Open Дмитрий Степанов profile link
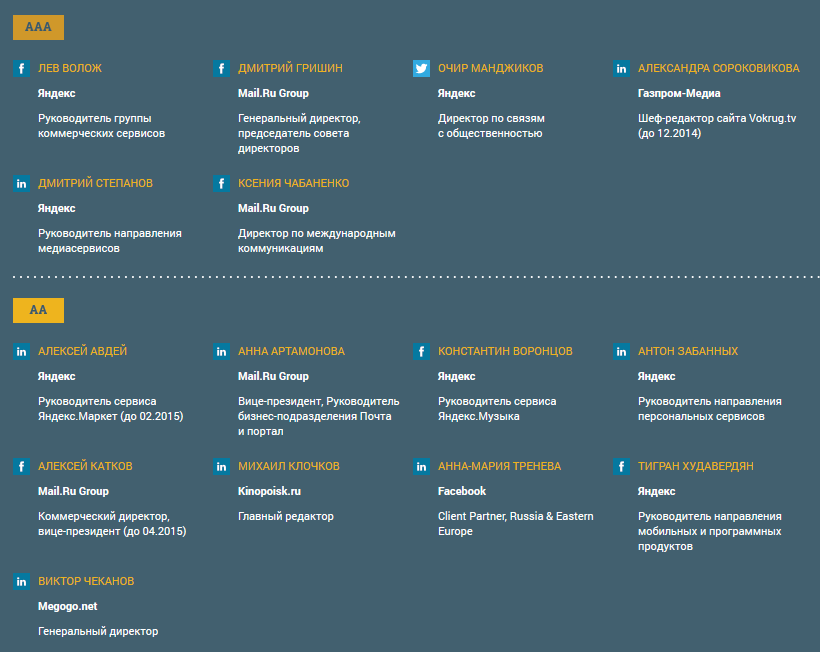 click(95, 183)
